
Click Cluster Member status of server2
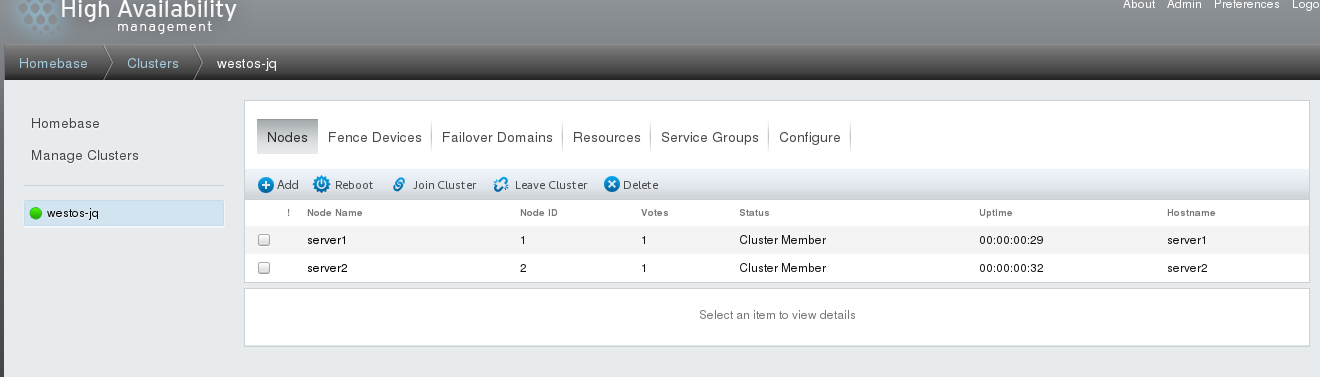783,268
